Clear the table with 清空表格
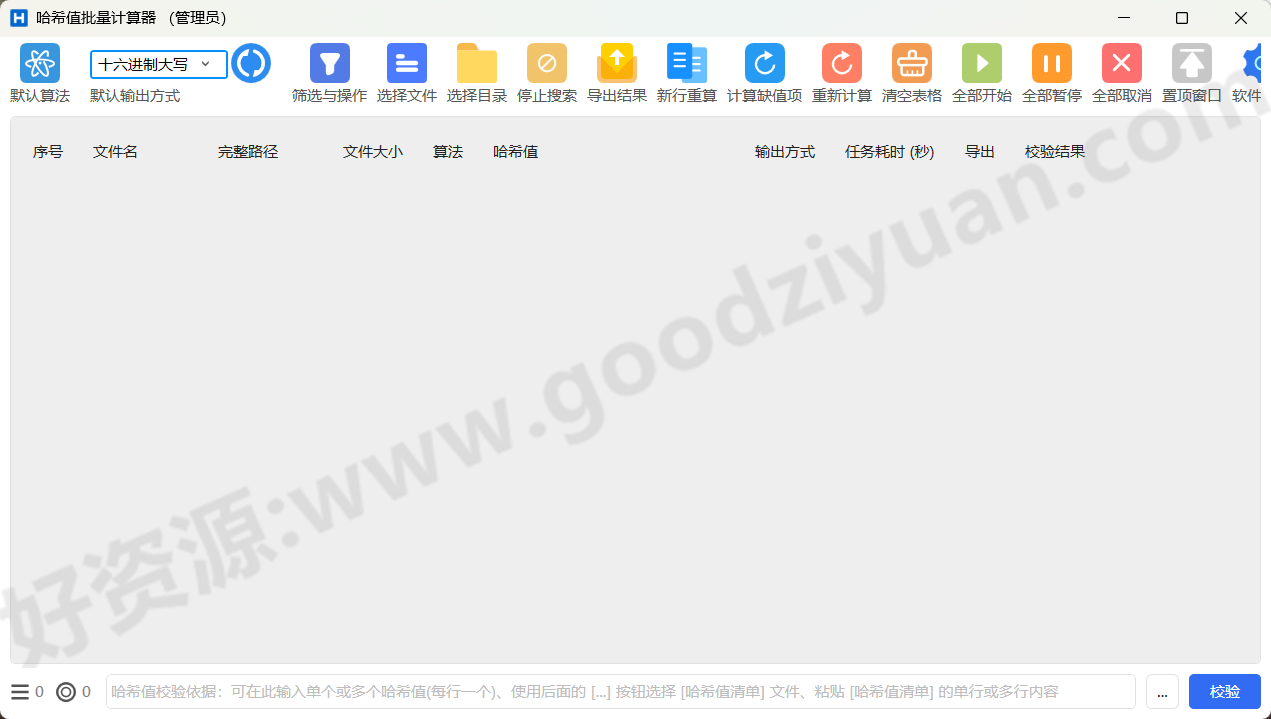The width and height of the screenshot is (1271, 719). click(x=911, y=63)
